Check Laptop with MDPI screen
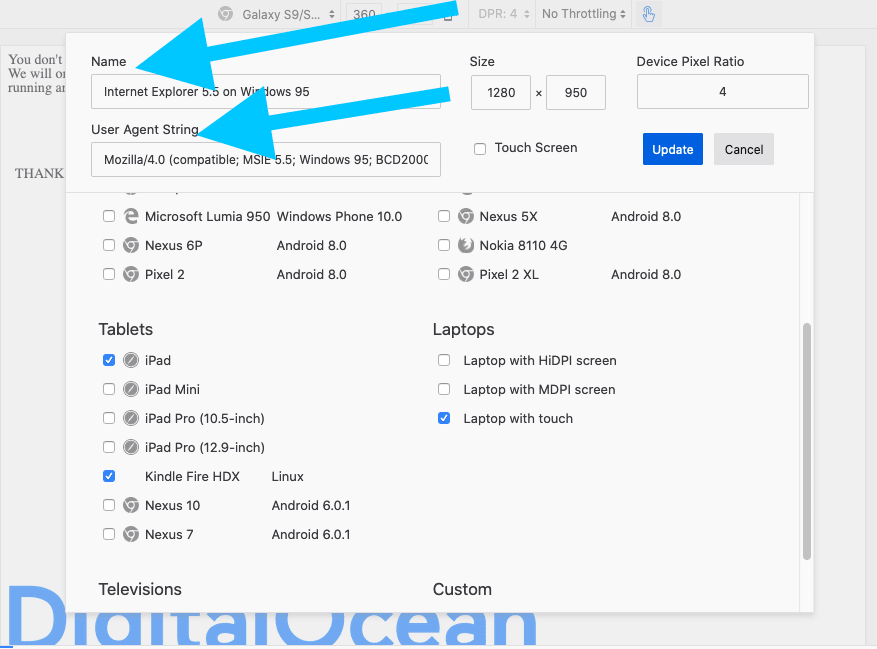This screenshot has height=649, width=877. click(x=444, y=389)
